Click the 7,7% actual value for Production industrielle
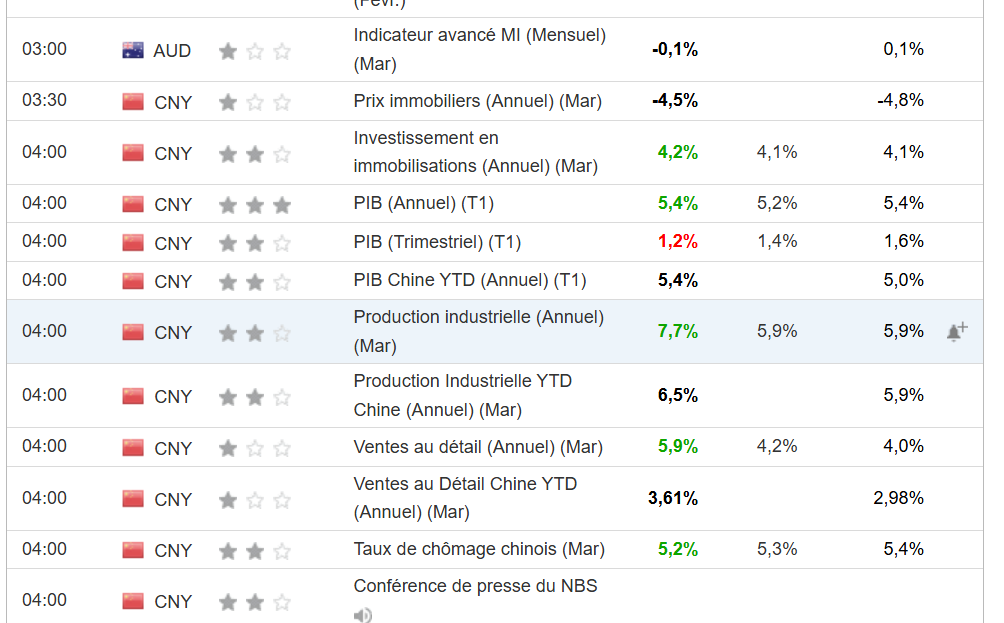Screen dimensions: 1004x623 (677, 331)
